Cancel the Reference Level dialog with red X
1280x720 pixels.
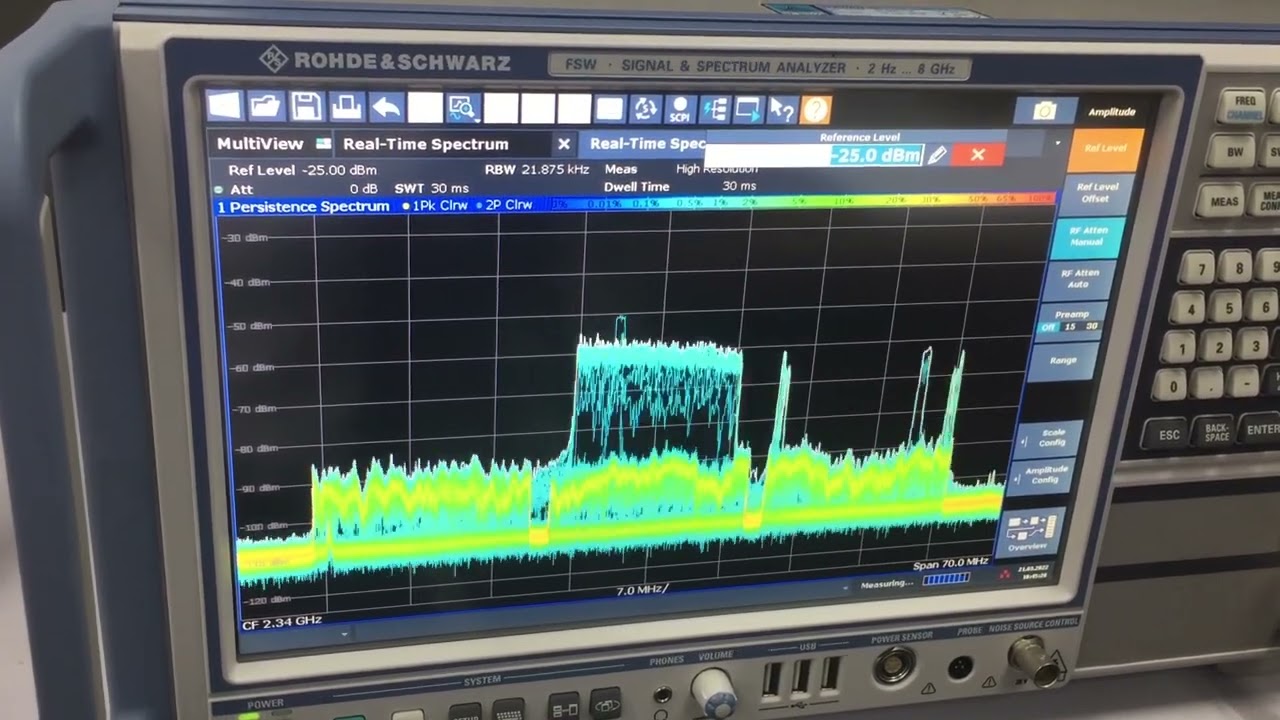point(978,155)
